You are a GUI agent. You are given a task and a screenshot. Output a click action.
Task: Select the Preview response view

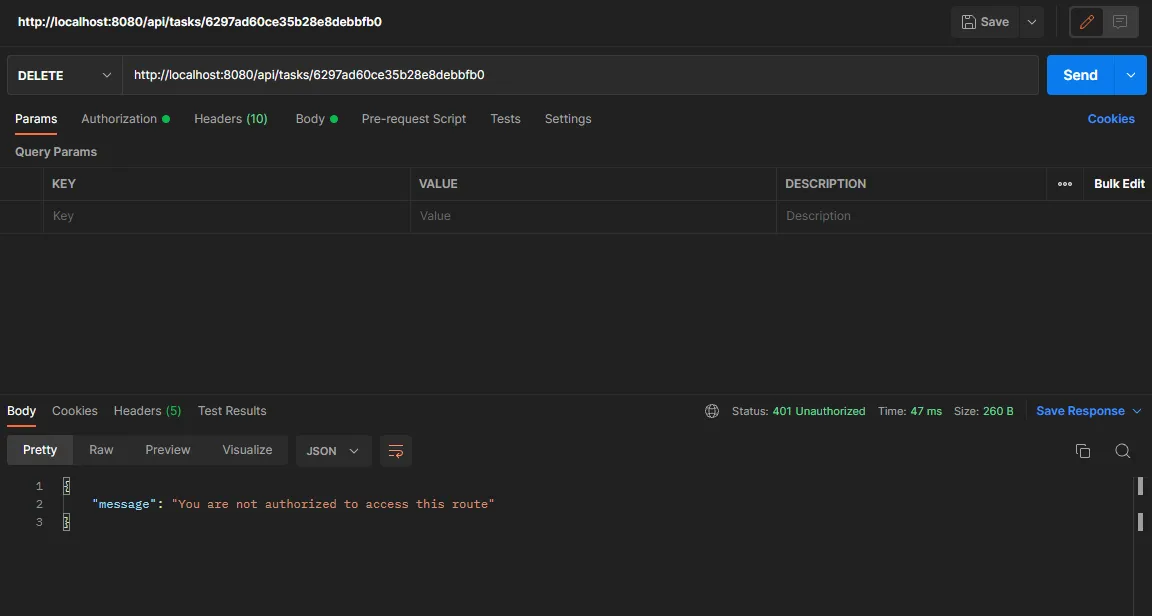(x=167, y=450)
